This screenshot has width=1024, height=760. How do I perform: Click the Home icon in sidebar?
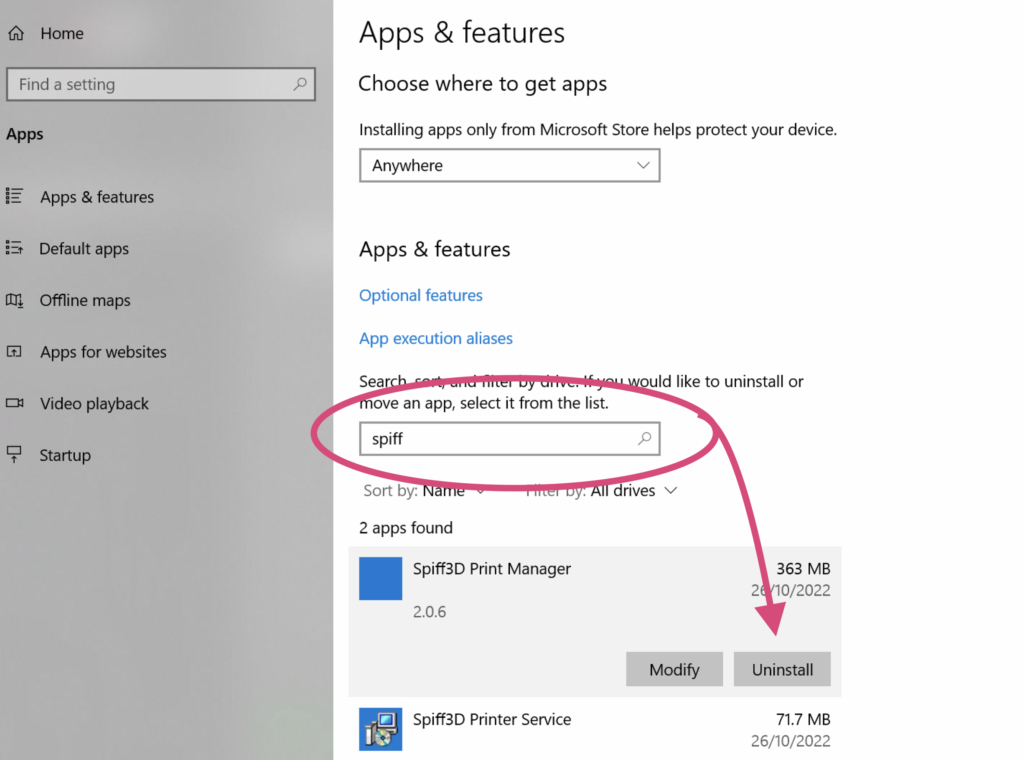(16, 33)
